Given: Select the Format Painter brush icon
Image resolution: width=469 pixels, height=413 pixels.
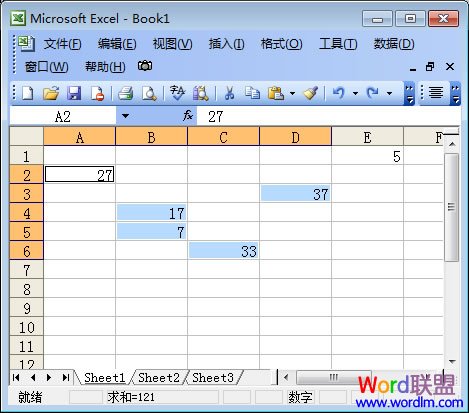Looking at the screenshot, I should 310,93.
